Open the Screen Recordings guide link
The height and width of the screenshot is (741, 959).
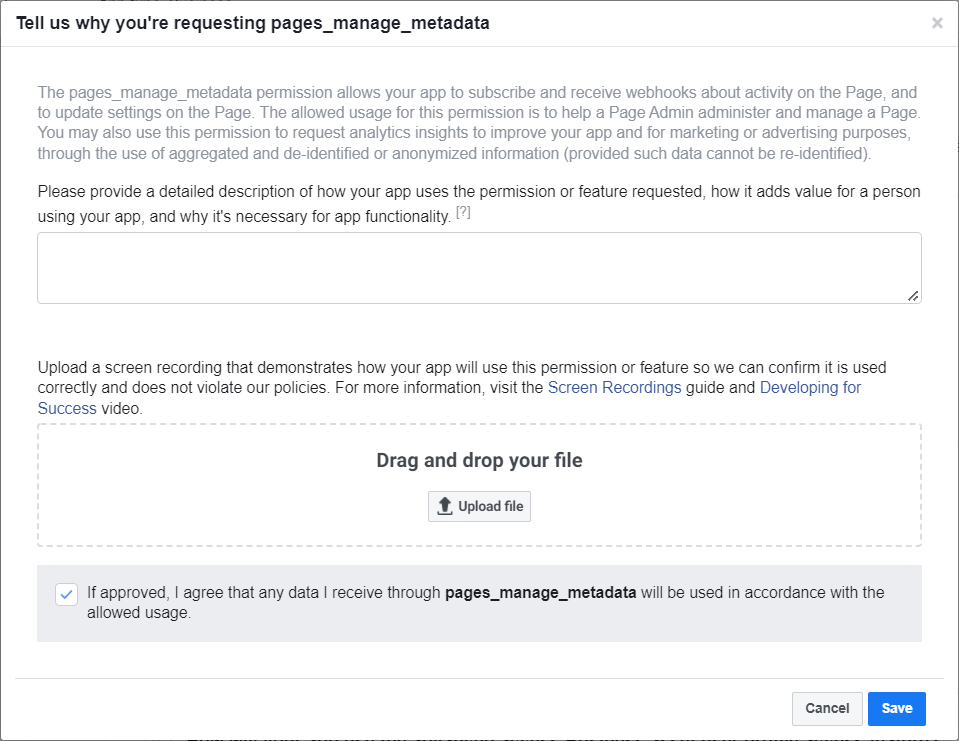(612, 387)
